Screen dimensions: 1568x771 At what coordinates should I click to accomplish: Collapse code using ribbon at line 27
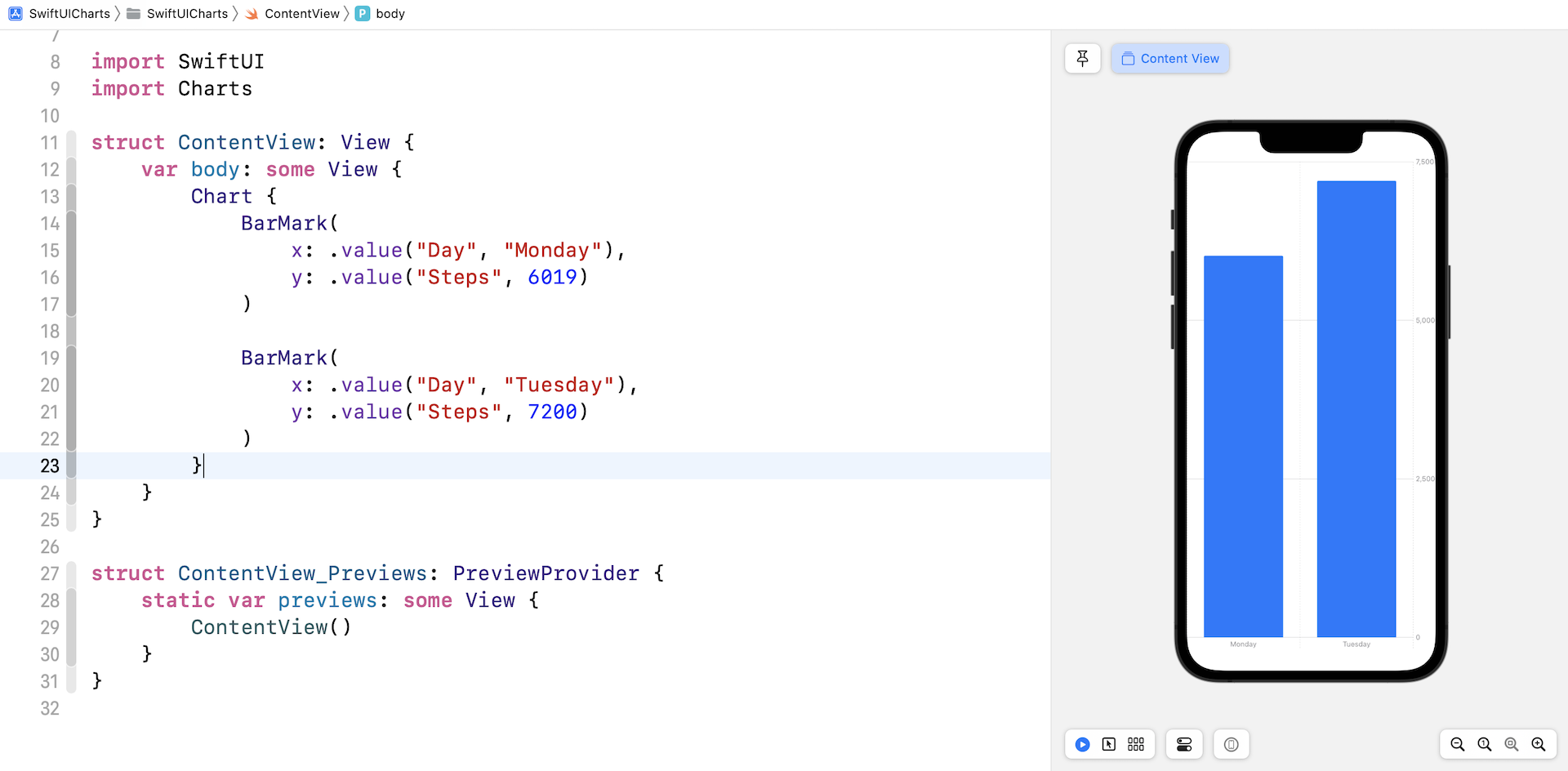[x=71, y=573]
